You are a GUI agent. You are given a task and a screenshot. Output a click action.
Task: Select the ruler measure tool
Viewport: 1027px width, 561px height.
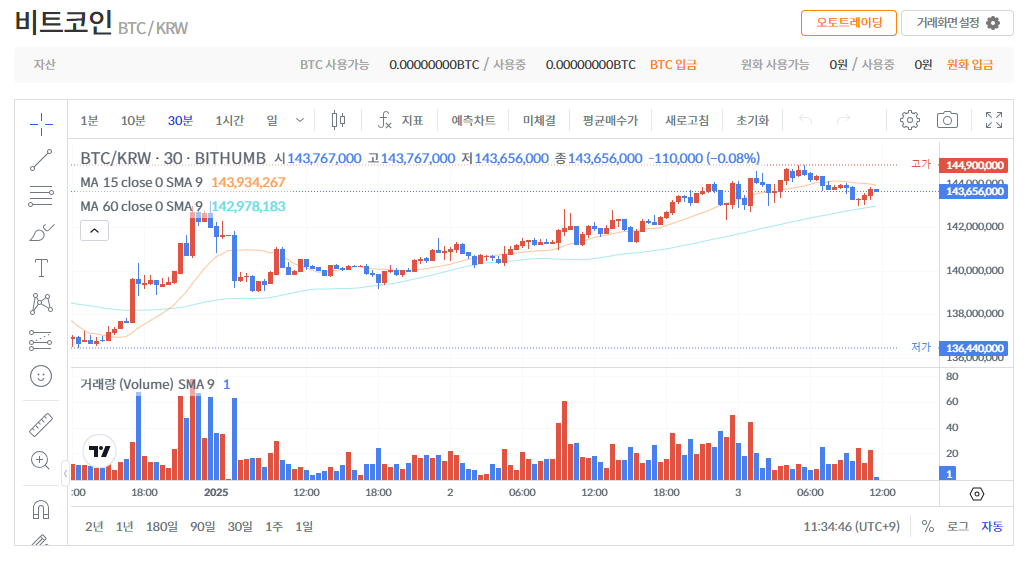coord(41,425)
